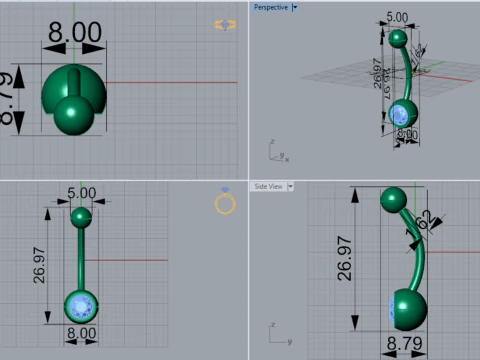
Task: Open the Side View viewport dropdown arrow
Action: (290, 187)
